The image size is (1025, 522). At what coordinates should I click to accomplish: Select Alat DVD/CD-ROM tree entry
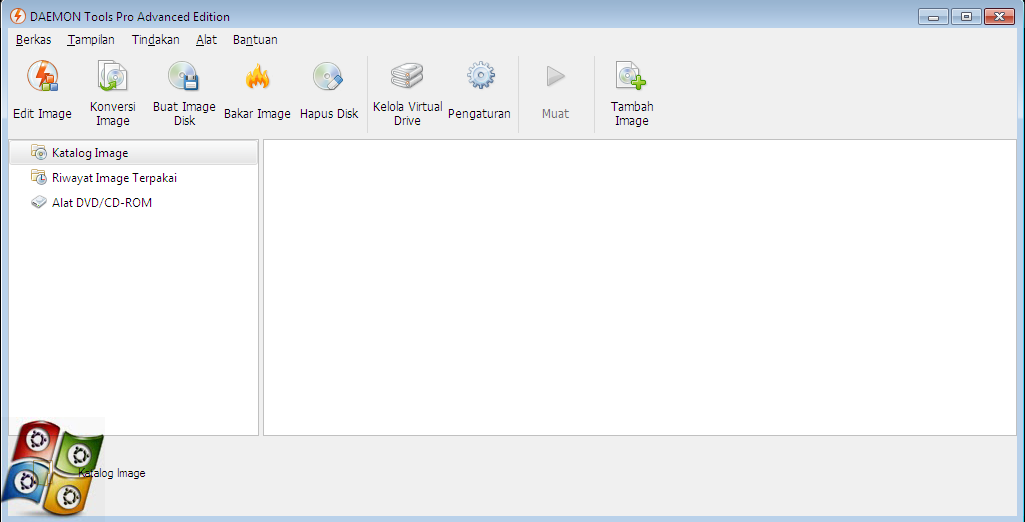(x=133, y=203)
